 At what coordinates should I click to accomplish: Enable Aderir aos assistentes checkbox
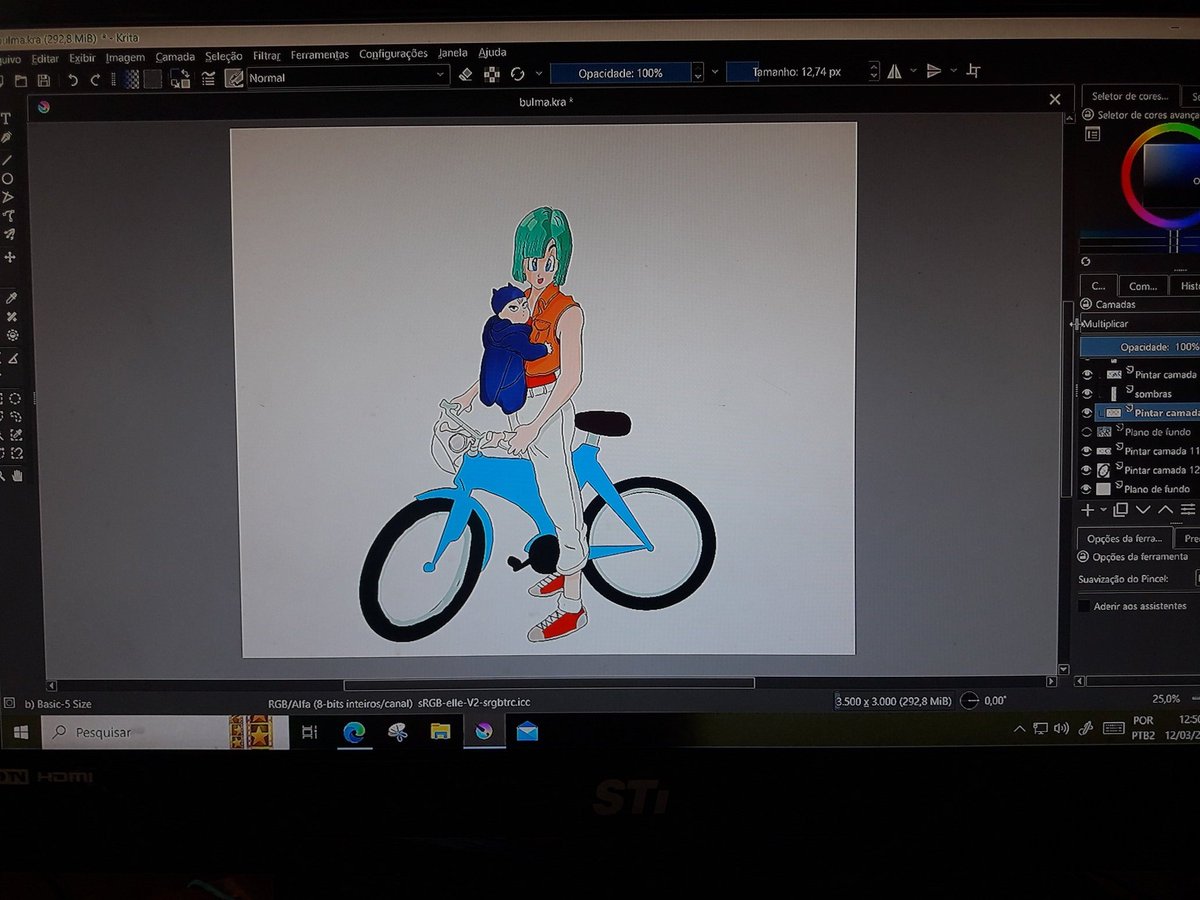1084,606
